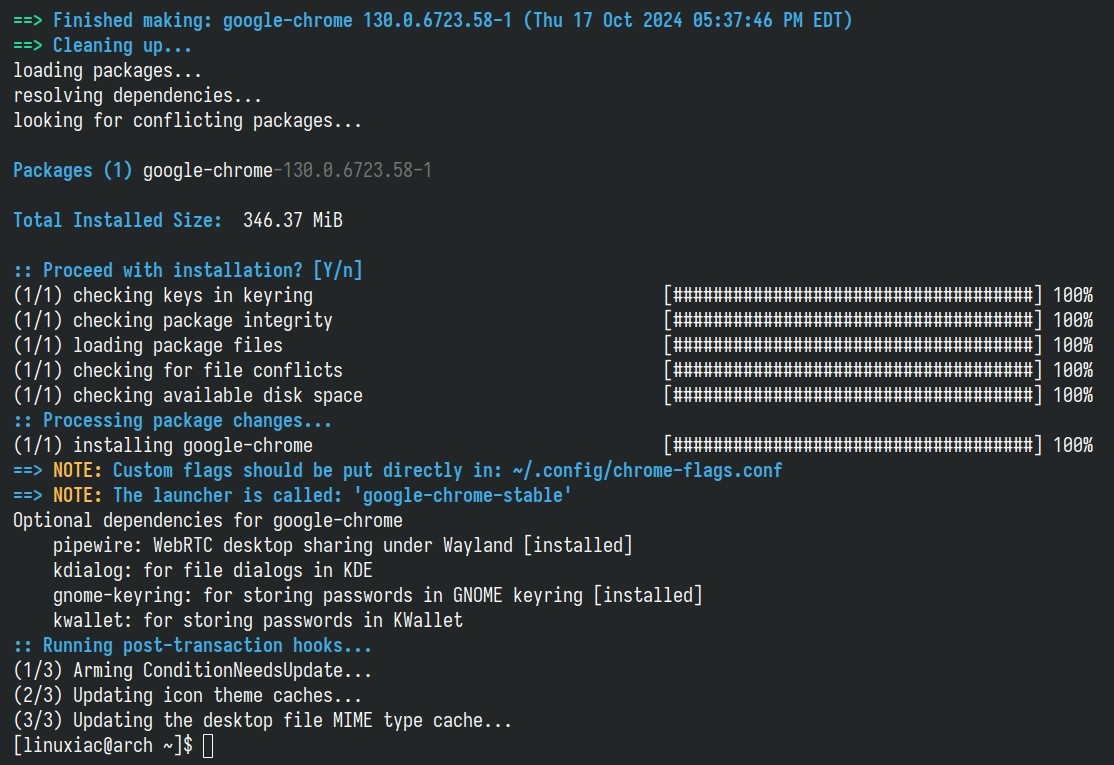Click the terminal cursor block

pyautogui.click(x=207, y=746)
